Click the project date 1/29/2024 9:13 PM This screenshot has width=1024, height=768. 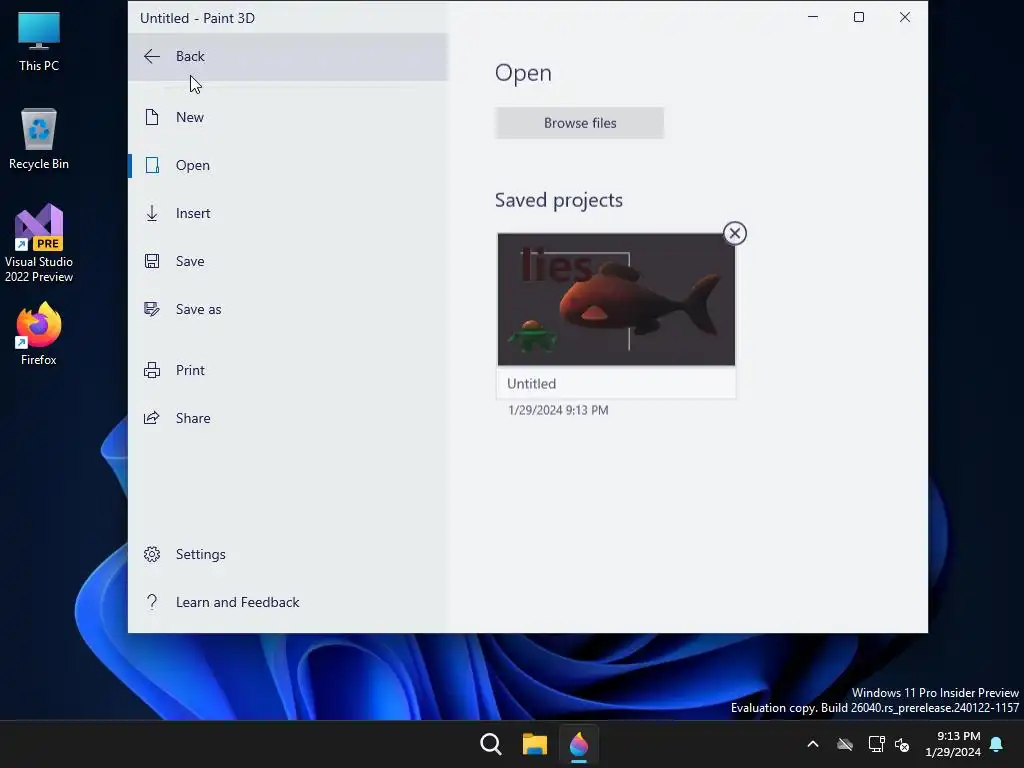click(x=558, y=410)
